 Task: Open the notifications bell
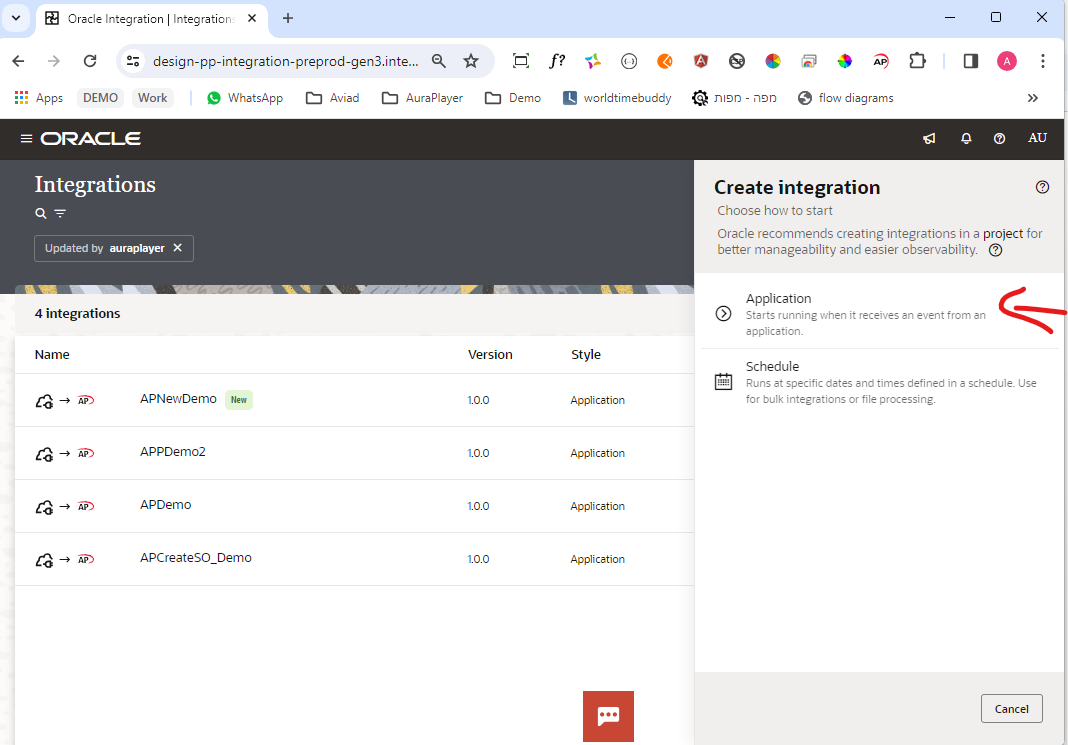[966, 138]
